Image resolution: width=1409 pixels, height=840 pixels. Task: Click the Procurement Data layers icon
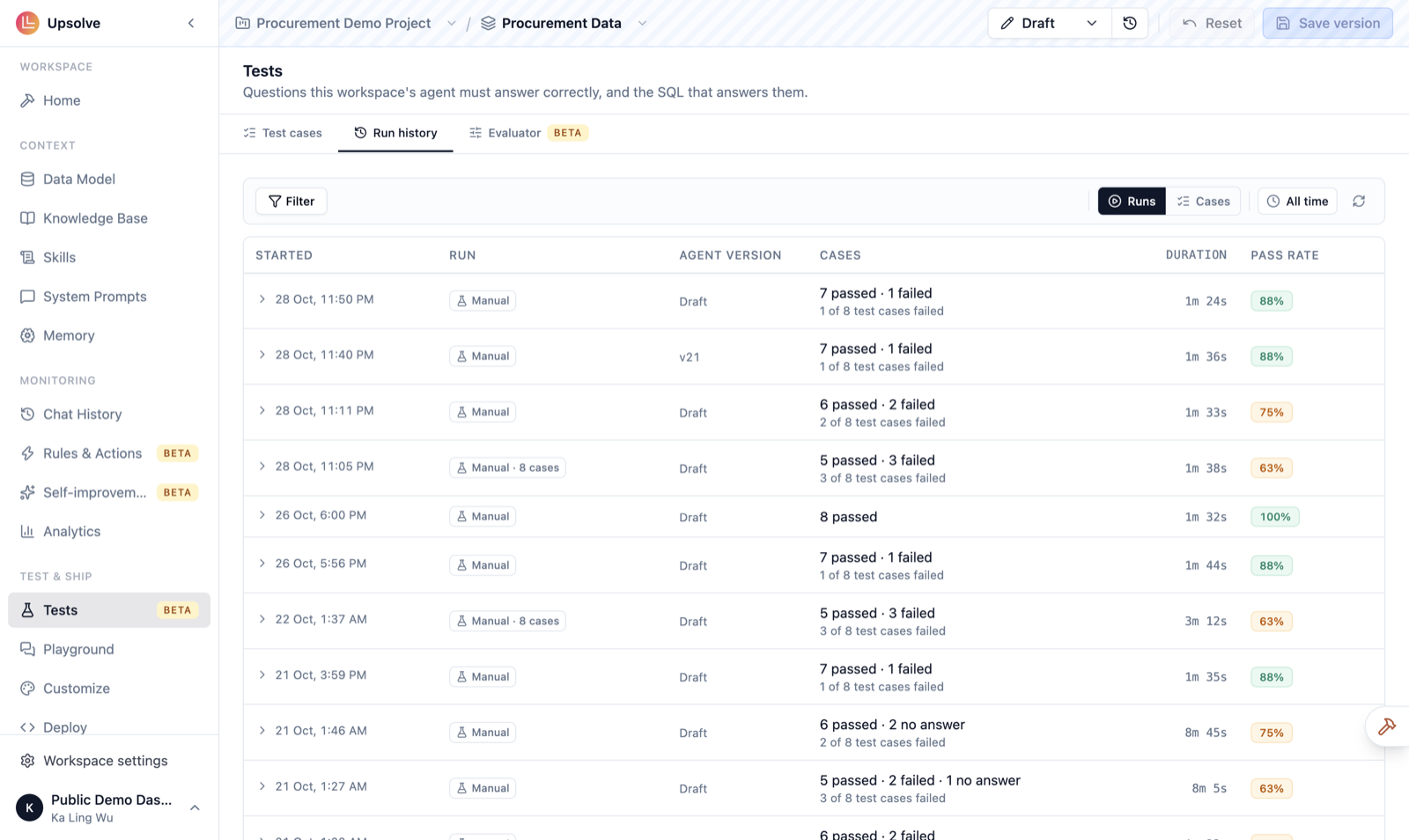488,23
